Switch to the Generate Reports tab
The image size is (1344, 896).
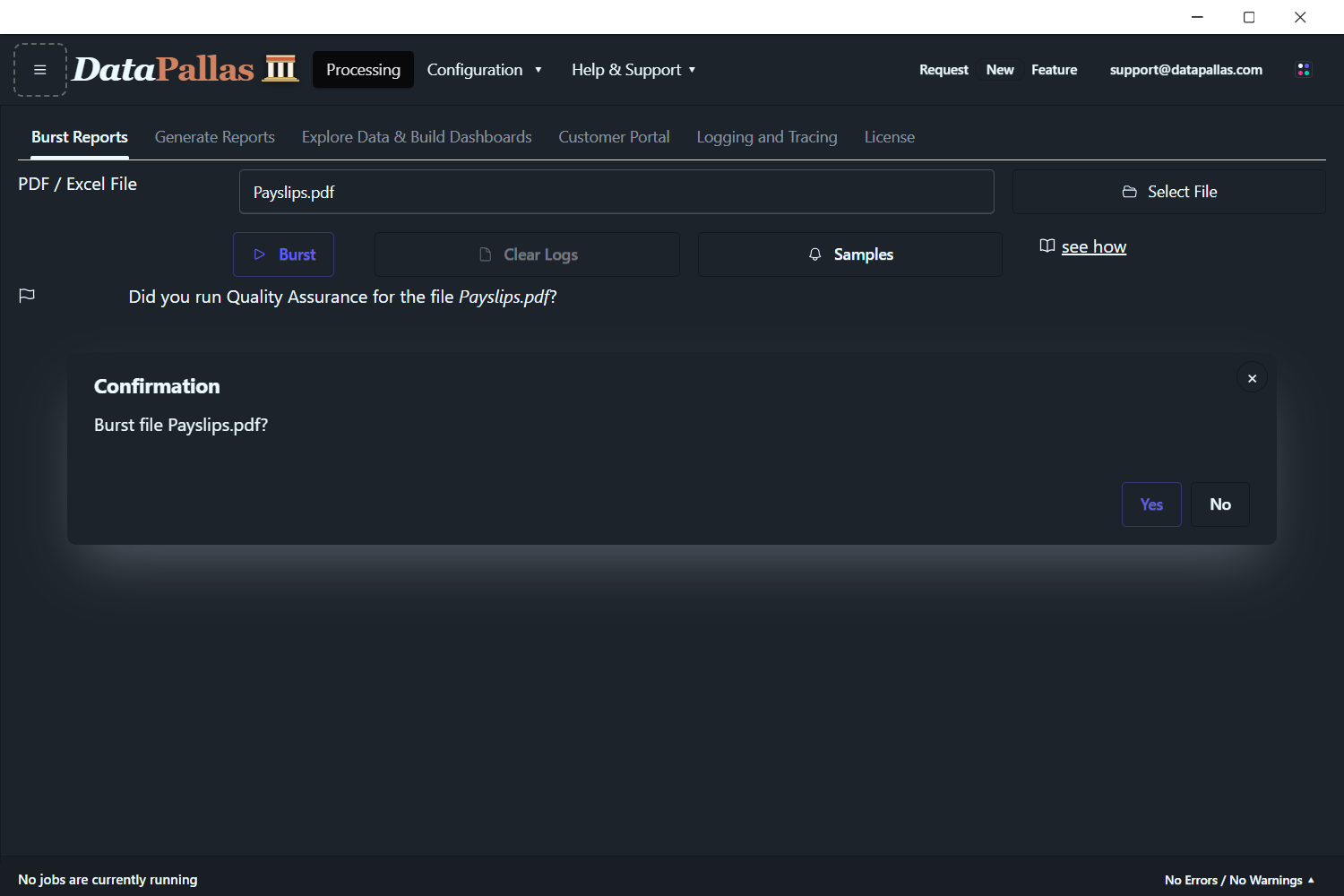215,137
